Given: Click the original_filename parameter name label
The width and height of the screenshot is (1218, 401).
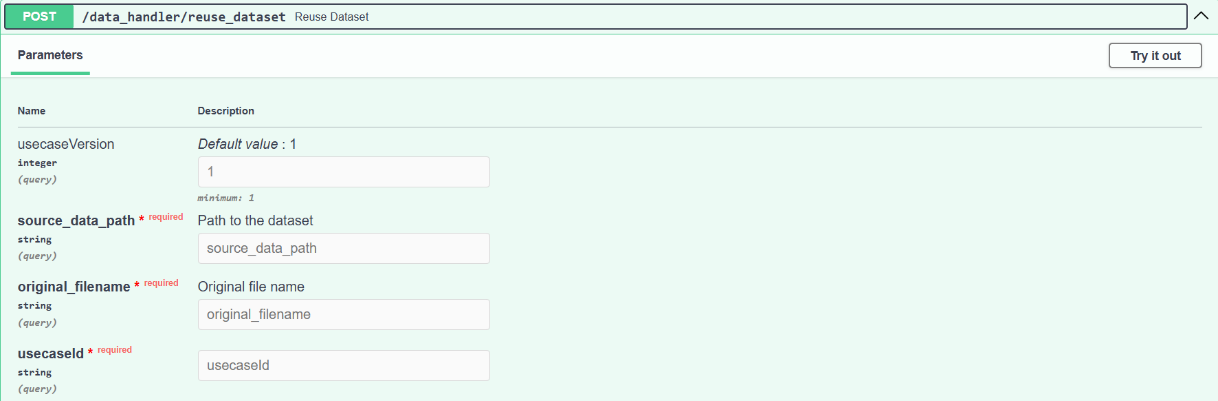Looking at the screenshot, I should click(74, 286).
